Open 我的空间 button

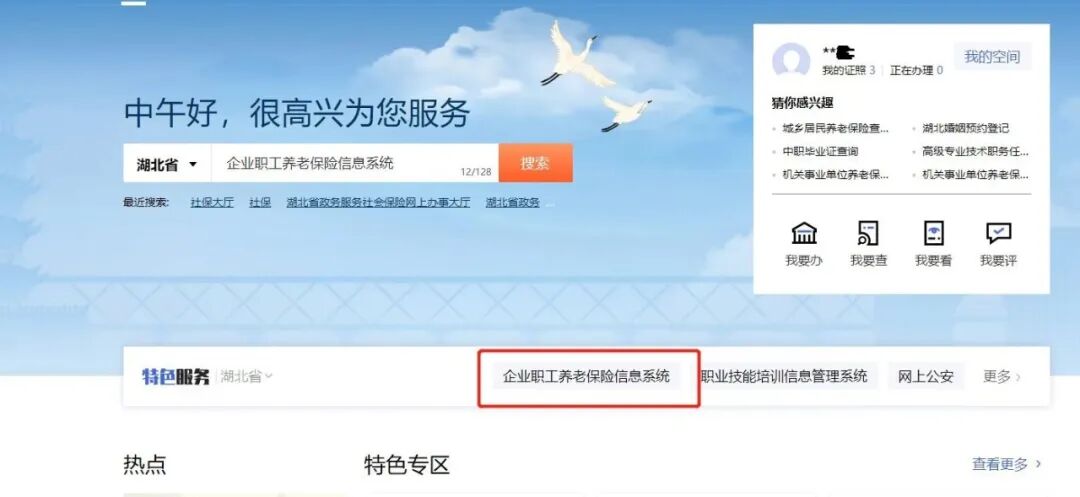click(992, 57)
